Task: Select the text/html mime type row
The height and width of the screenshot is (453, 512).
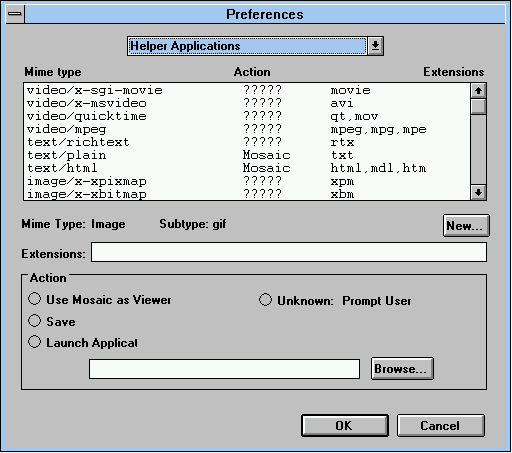Action: point(247,168)
